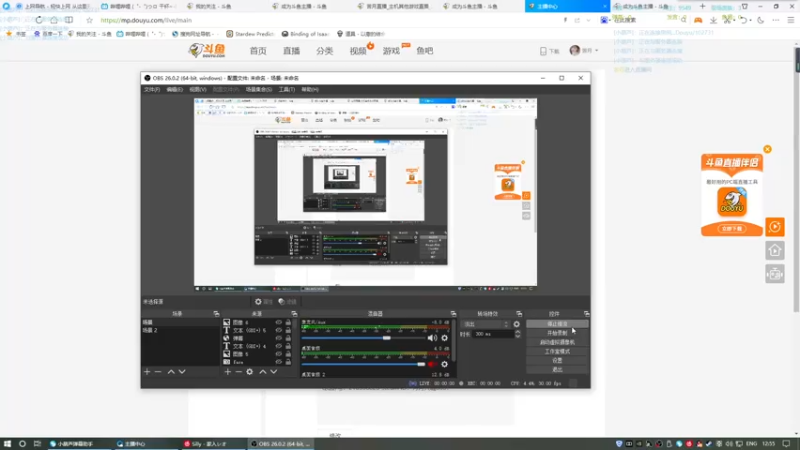Open the OBS Tools menu (工具)
This screenshot has width=800, height=450.
[x=287, y=89]
